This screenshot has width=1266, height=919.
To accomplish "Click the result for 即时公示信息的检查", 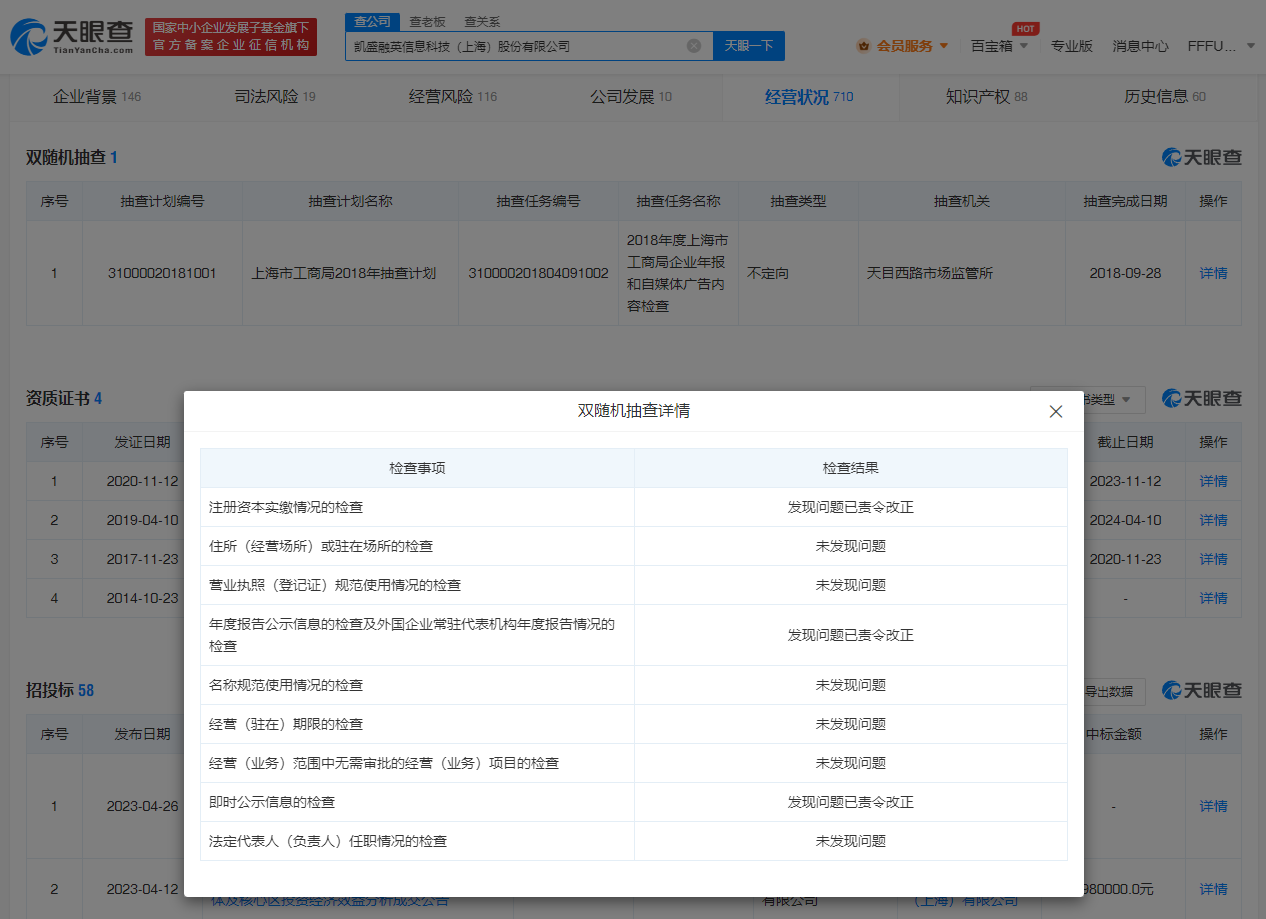I will coord(851,802).
